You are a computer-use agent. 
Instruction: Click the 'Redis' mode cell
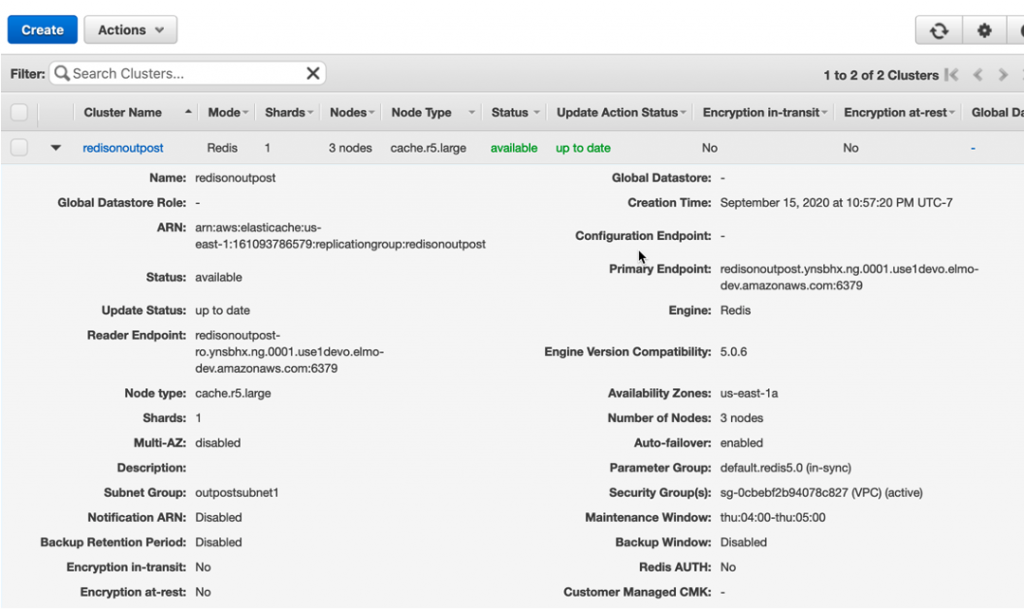click(222, 148)
